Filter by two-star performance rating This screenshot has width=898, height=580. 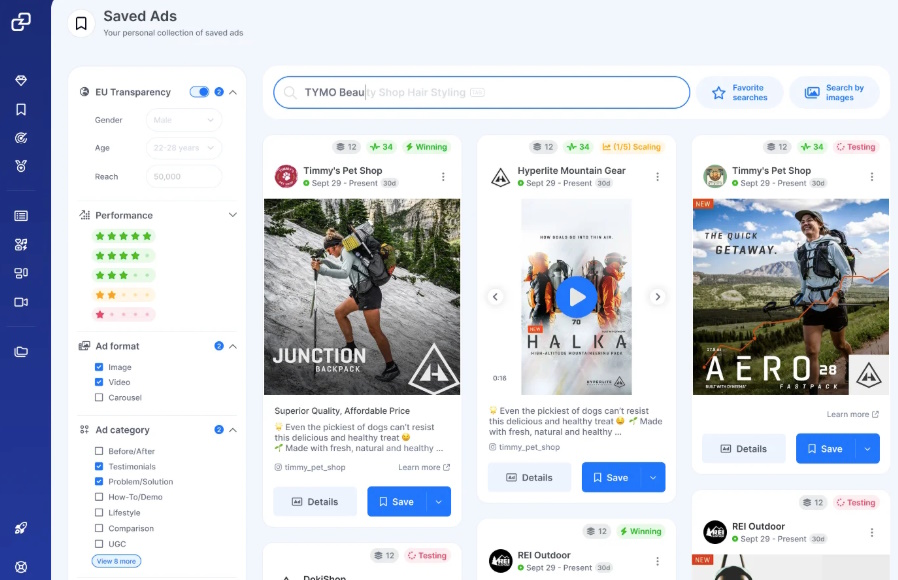(123, 295)
